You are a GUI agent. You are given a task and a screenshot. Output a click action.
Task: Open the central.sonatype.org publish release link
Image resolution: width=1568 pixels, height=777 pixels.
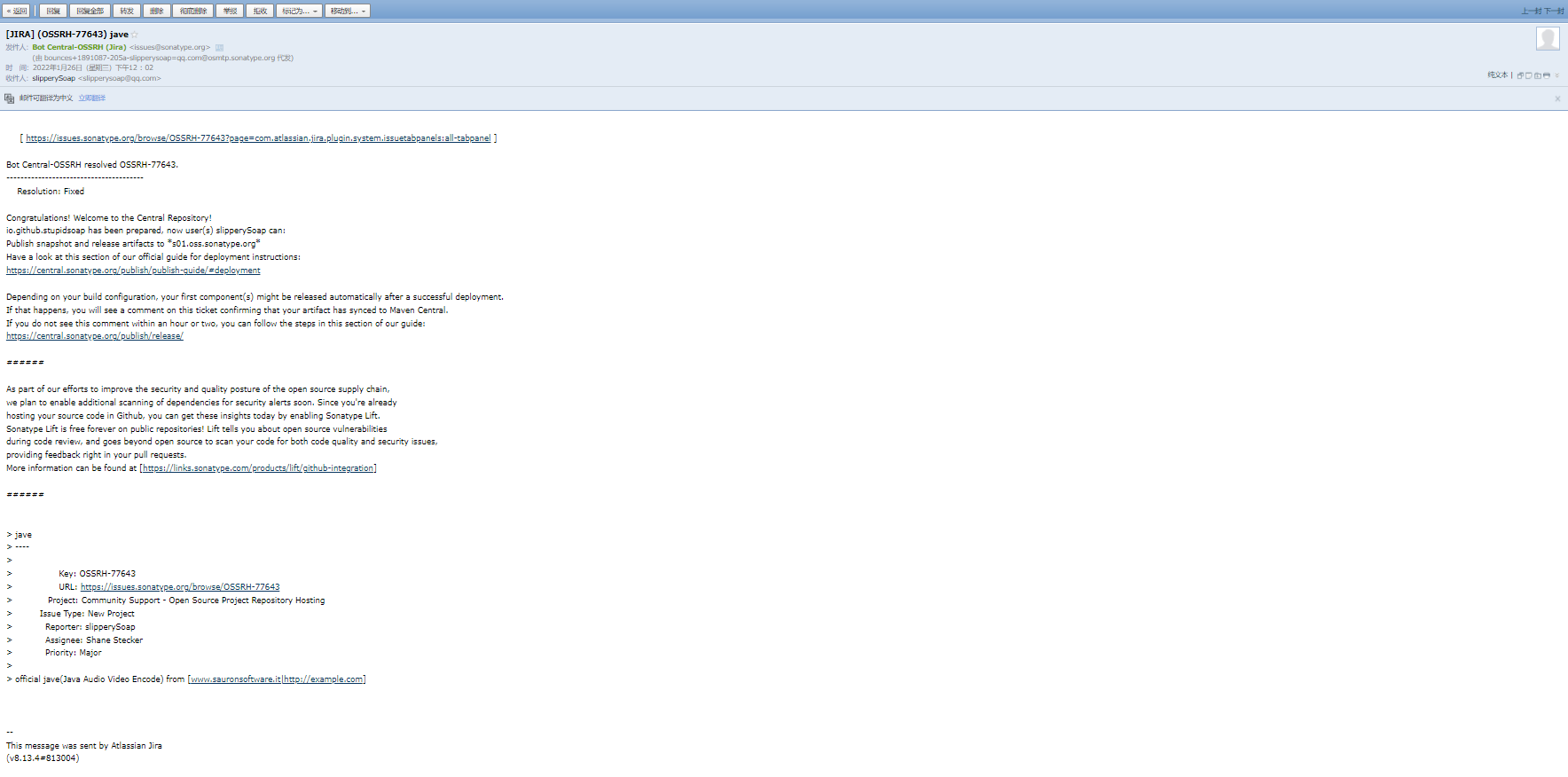[95, 336]
